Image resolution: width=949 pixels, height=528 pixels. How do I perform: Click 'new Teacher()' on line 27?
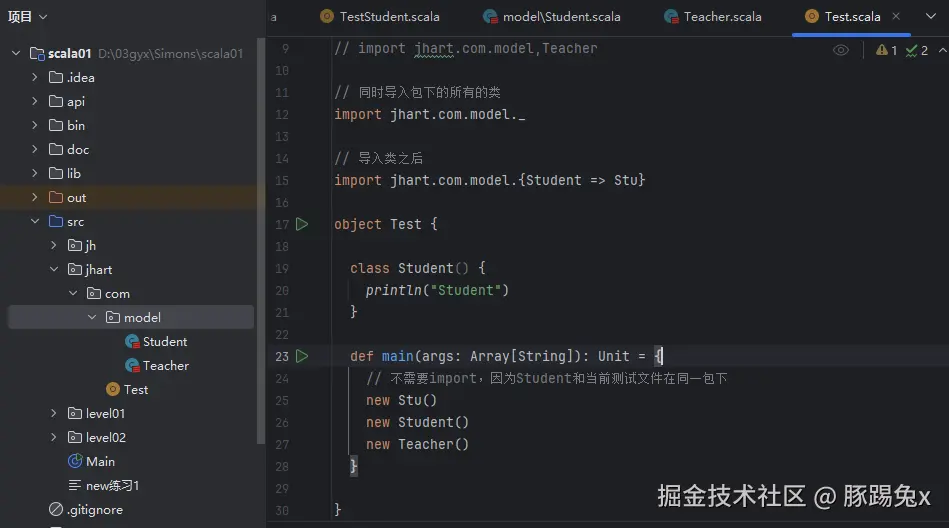[x=417, y=444]
